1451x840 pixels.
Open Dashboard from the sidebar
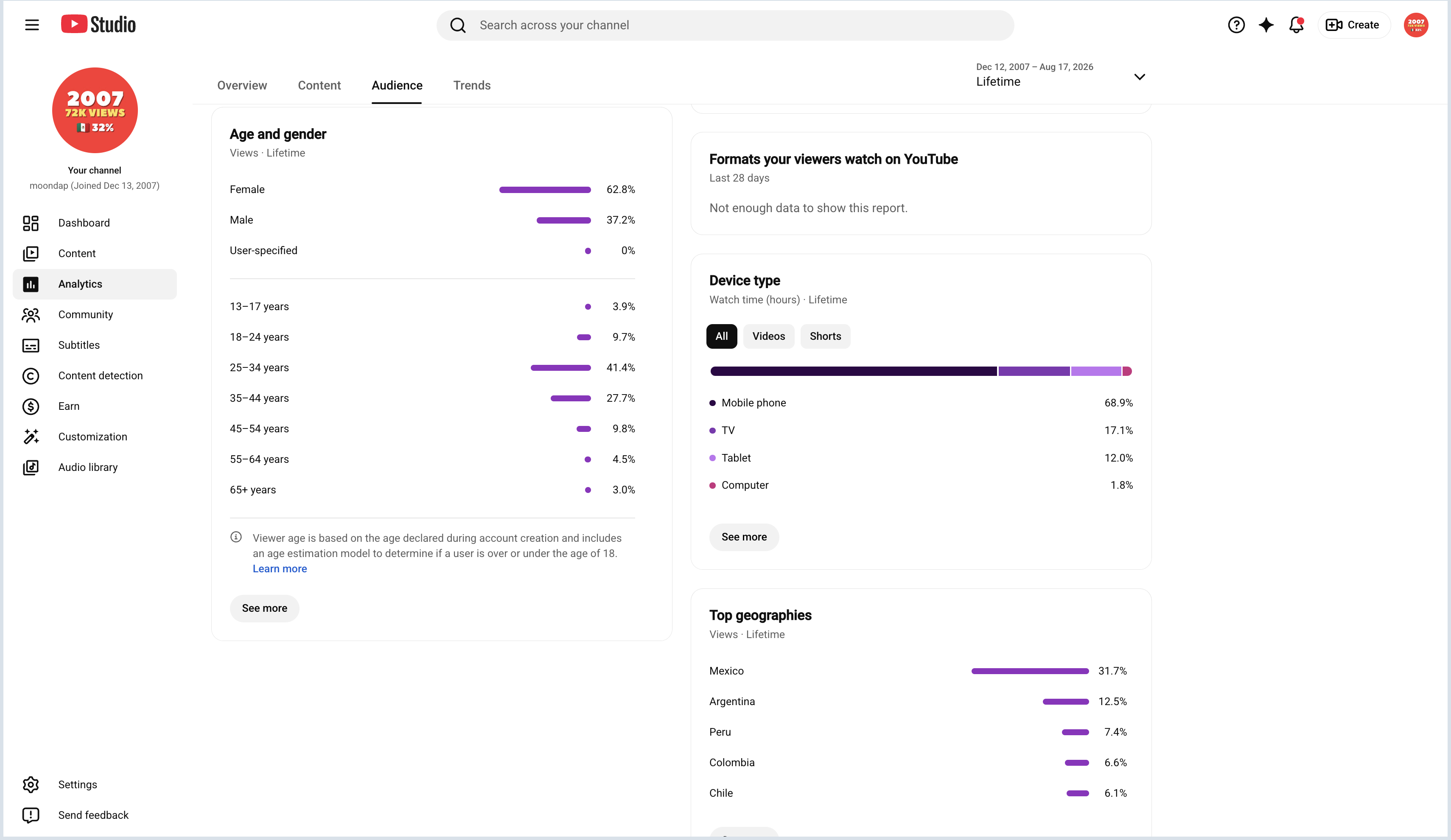95,223
